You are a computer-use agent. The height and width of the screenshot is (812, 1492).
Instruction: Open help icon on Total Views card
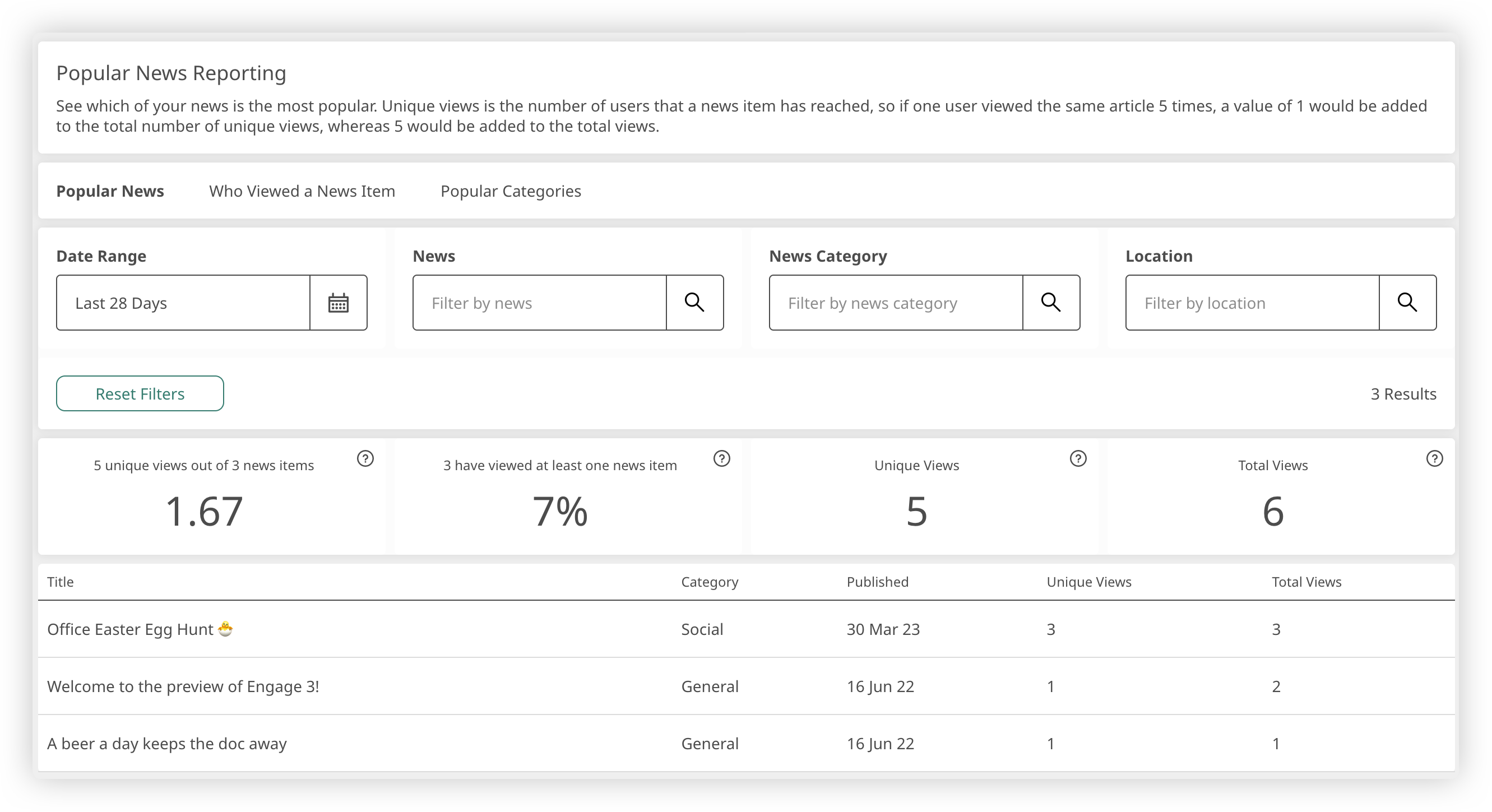tap(1434, 459)
